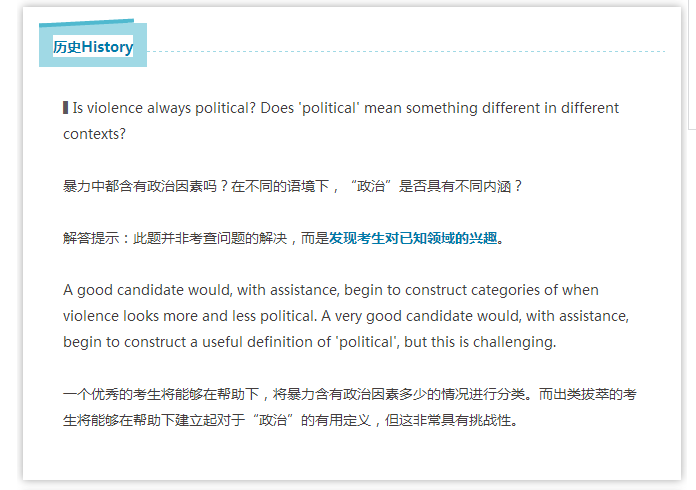
Task: Click the 解答提示 label text
Action: pos(91,238)
